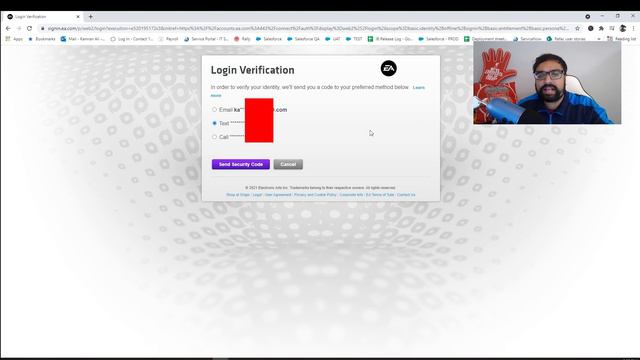
Task: Open the IR Release Log bookmark
Action: (x=391, y=39)
